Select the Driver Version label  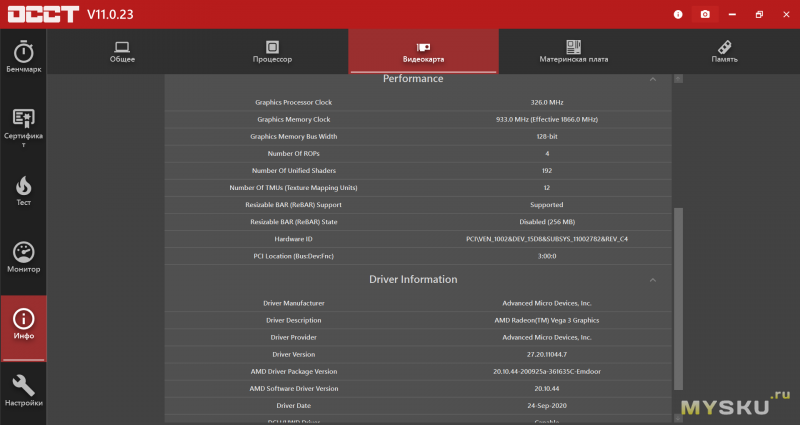(x=293, y=355)
